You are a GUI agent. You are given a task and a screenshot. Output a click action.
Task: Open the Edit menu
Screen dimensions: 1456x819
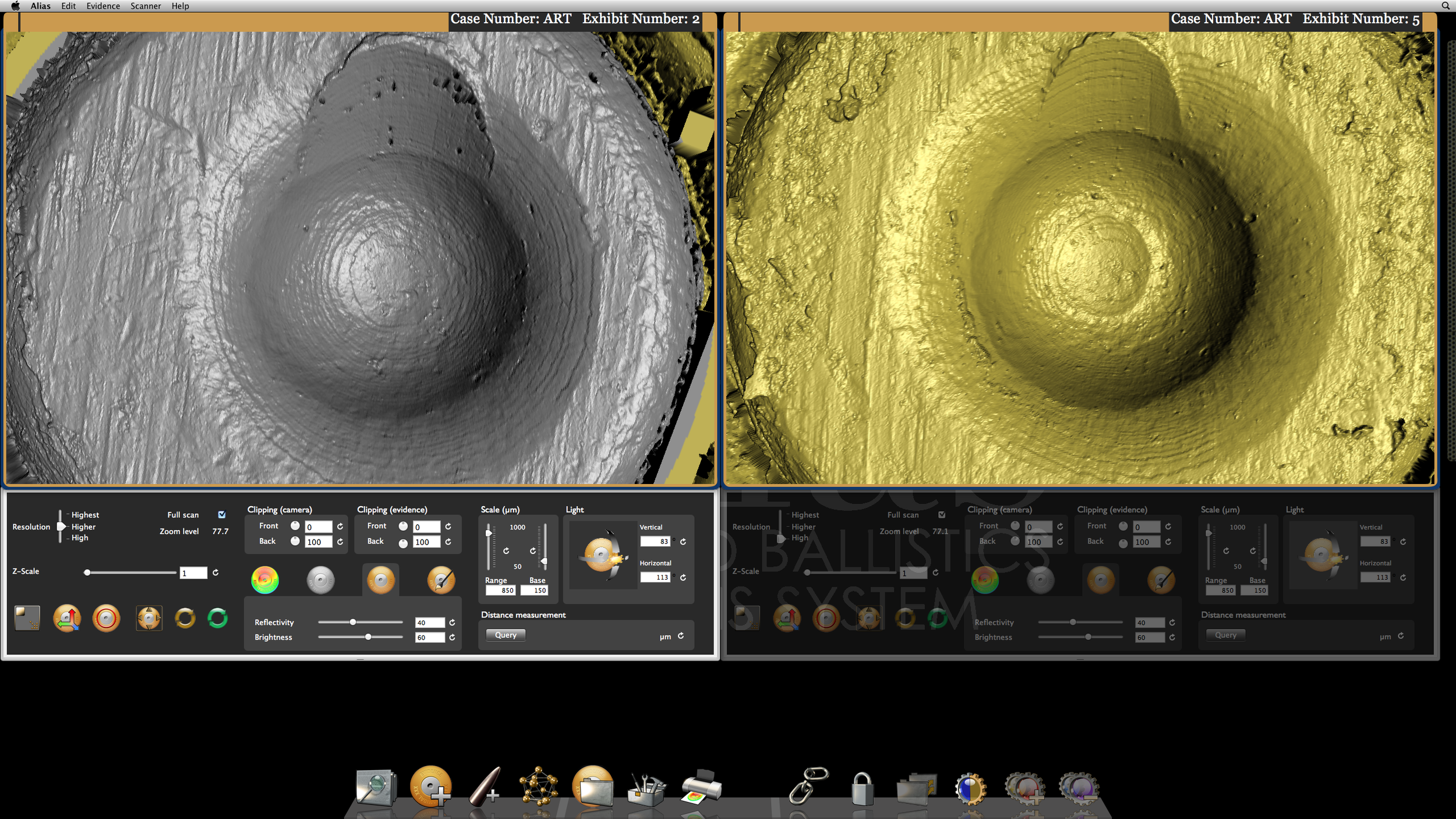pyautogui.click(x=69, y=6)
